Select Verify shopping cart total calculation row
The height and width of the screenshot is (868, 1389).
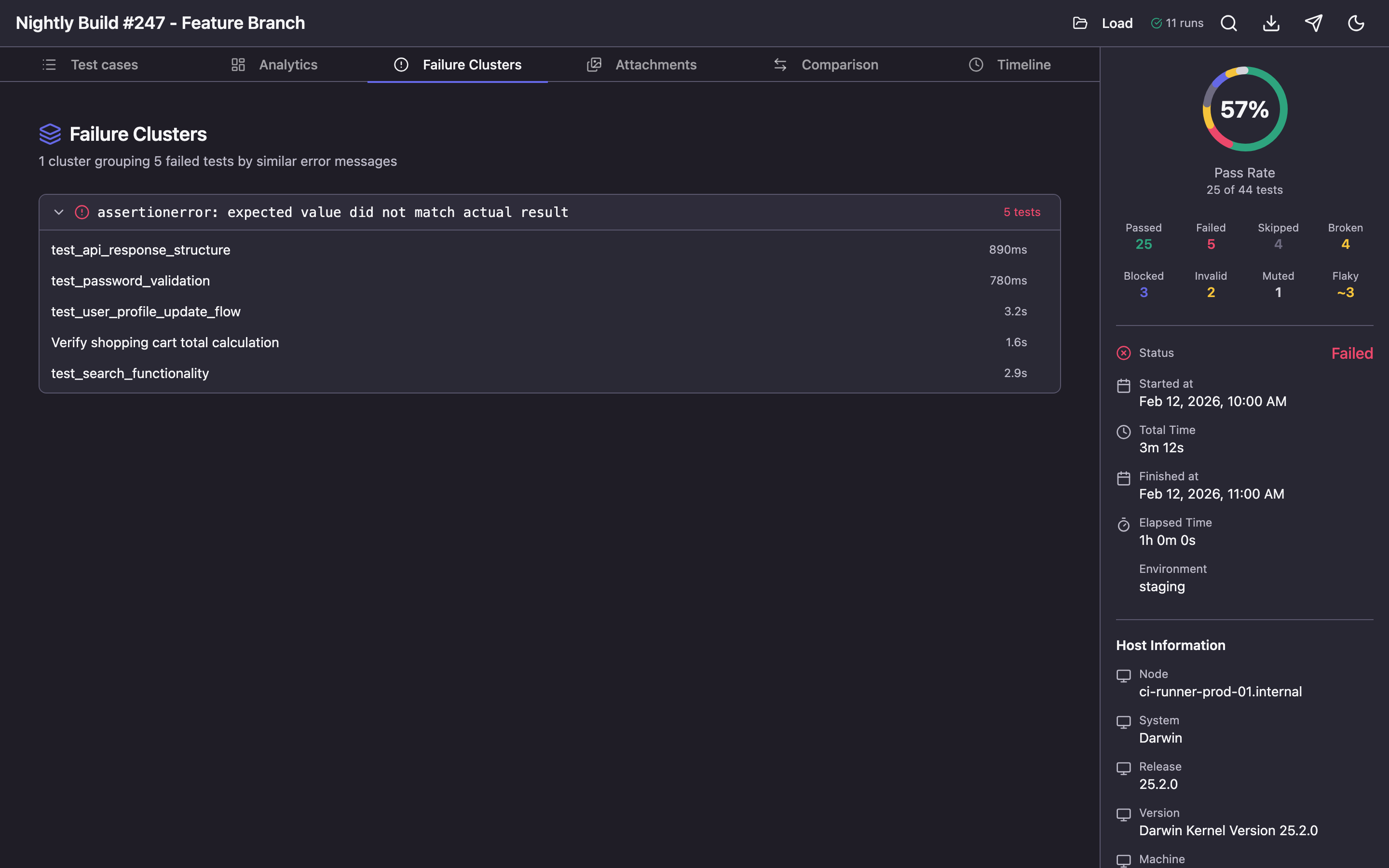pos(165,342)
